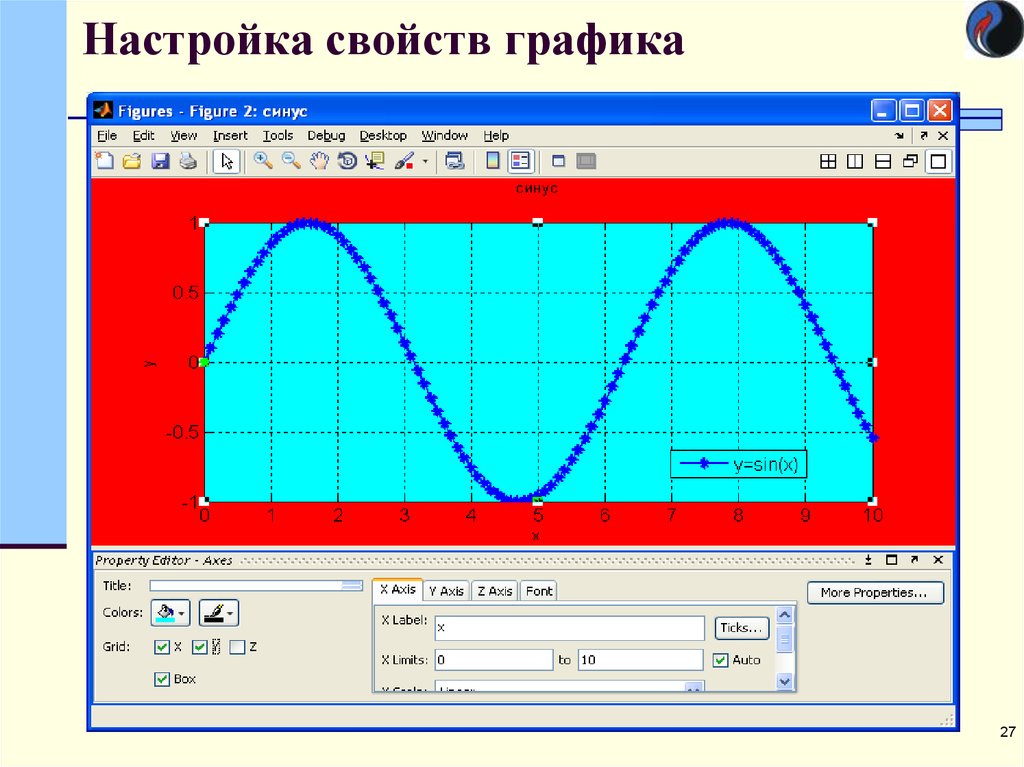Click the Show Plot Tools icon
The height and width of the screenshot is (767, 1024).
(x=586, y=161)
